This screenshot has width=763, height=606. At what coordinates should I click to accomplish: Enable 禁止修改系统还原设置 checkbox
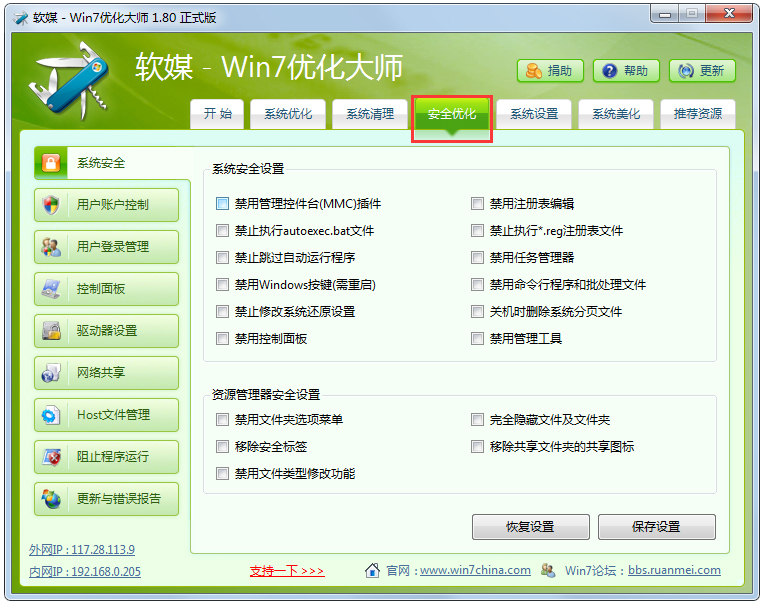[222, 312]
